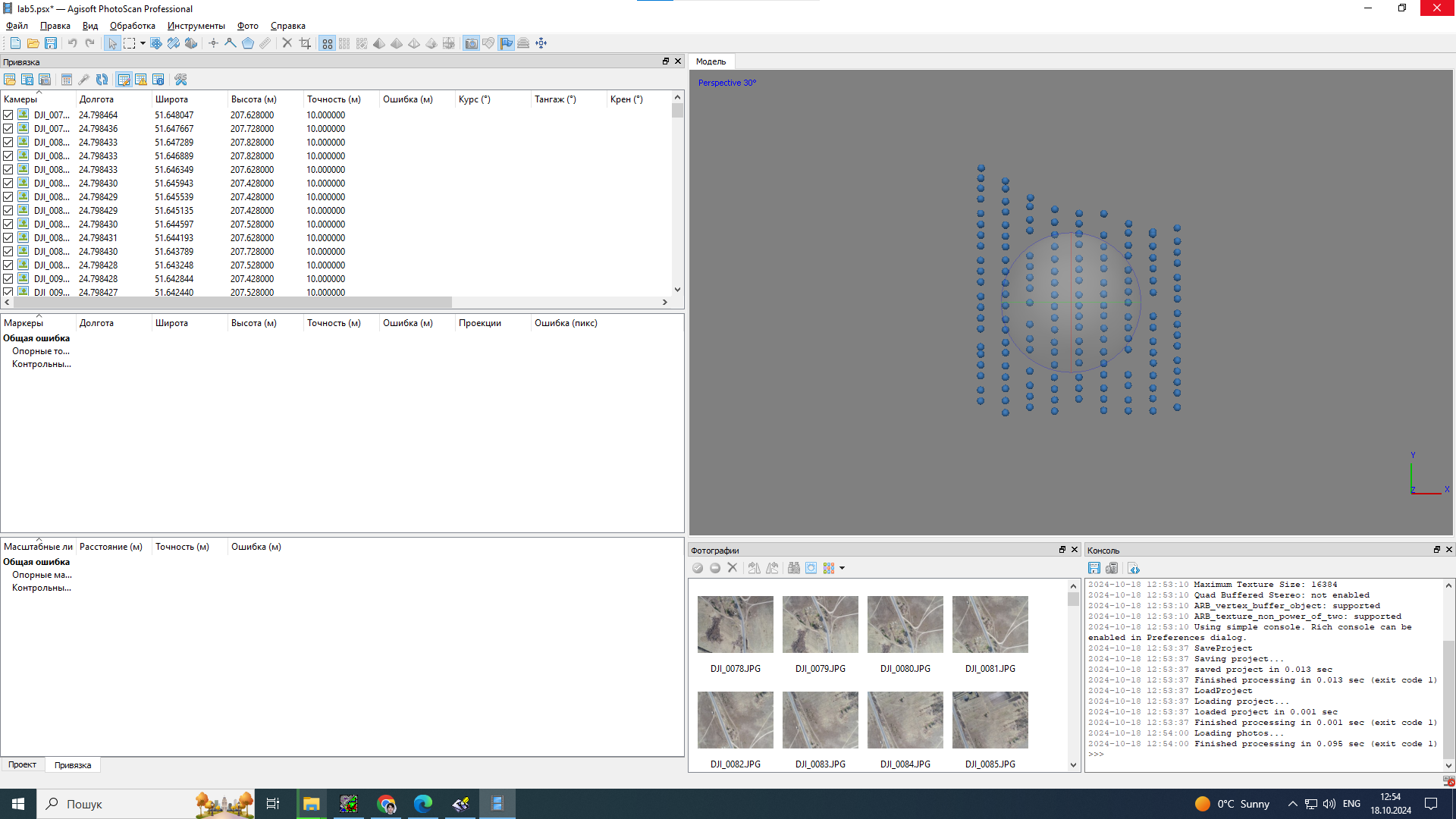Click the Import reference icon

(x=10, y=80)
